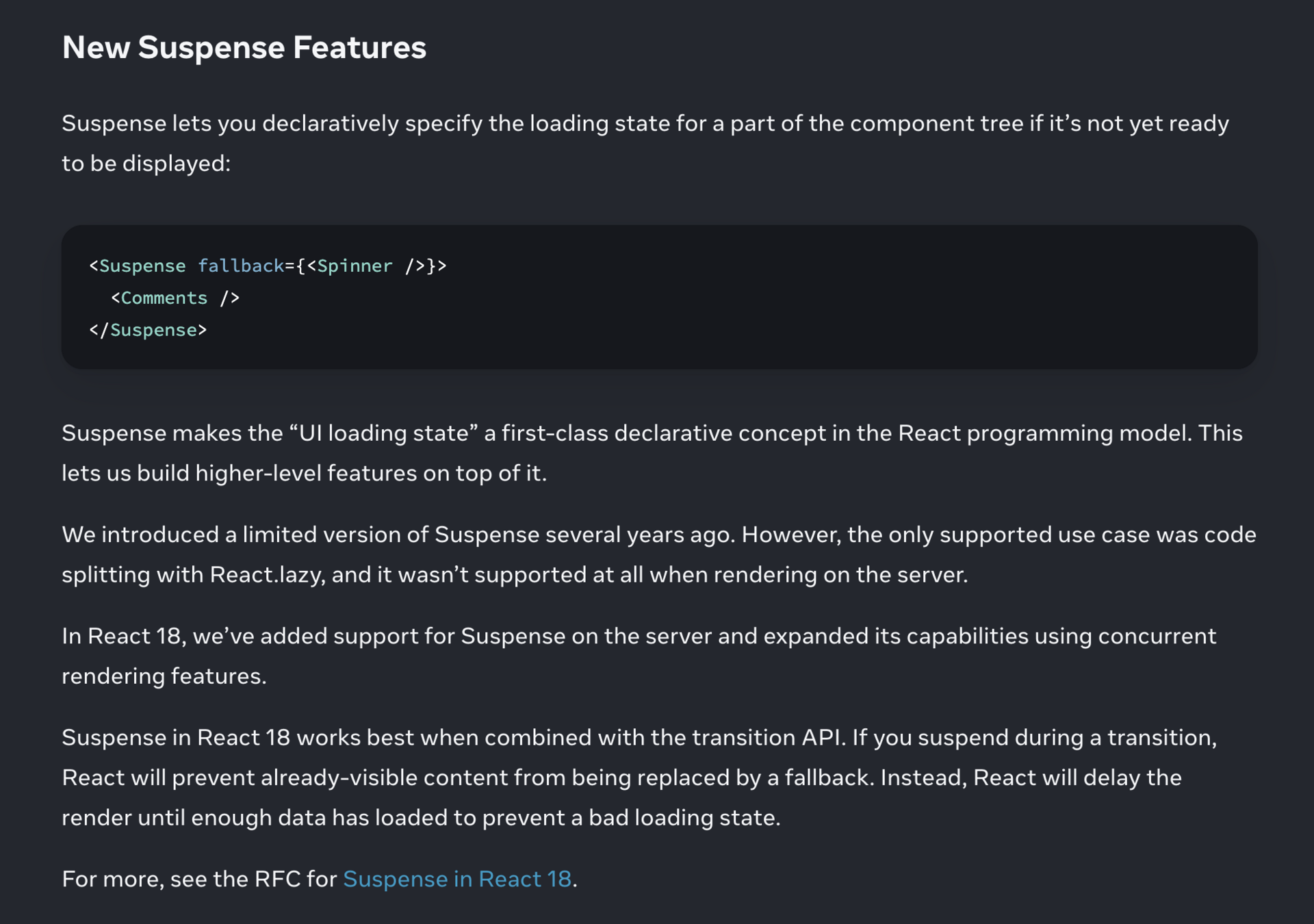Click the opening 'Suspense' tag name in code
This screenshot has width=1314, height=924.
[x=142, y=266]
